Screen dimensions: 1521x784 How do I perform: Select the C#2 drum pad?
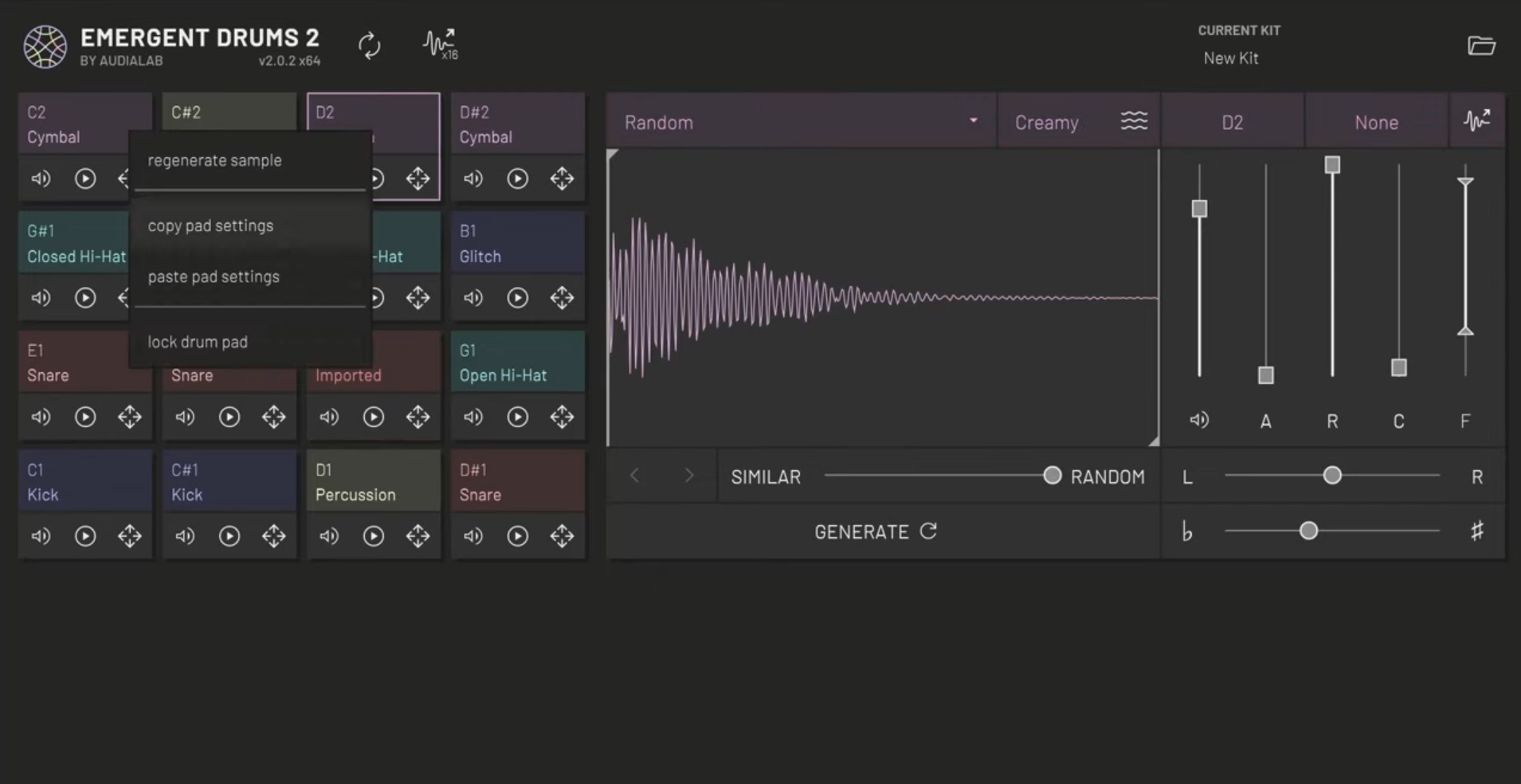tap(229, 112)
